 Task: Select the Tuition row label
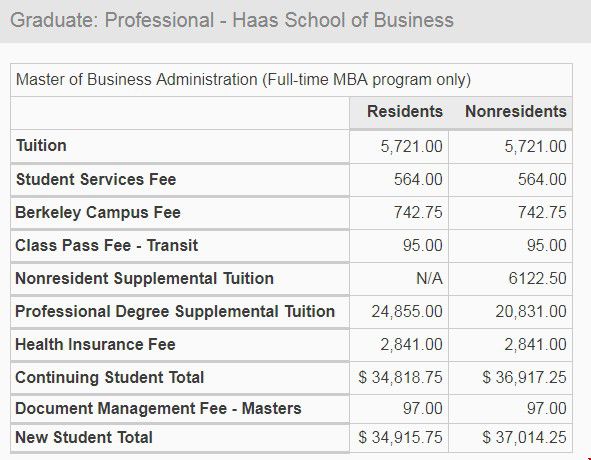coord(41,146)
